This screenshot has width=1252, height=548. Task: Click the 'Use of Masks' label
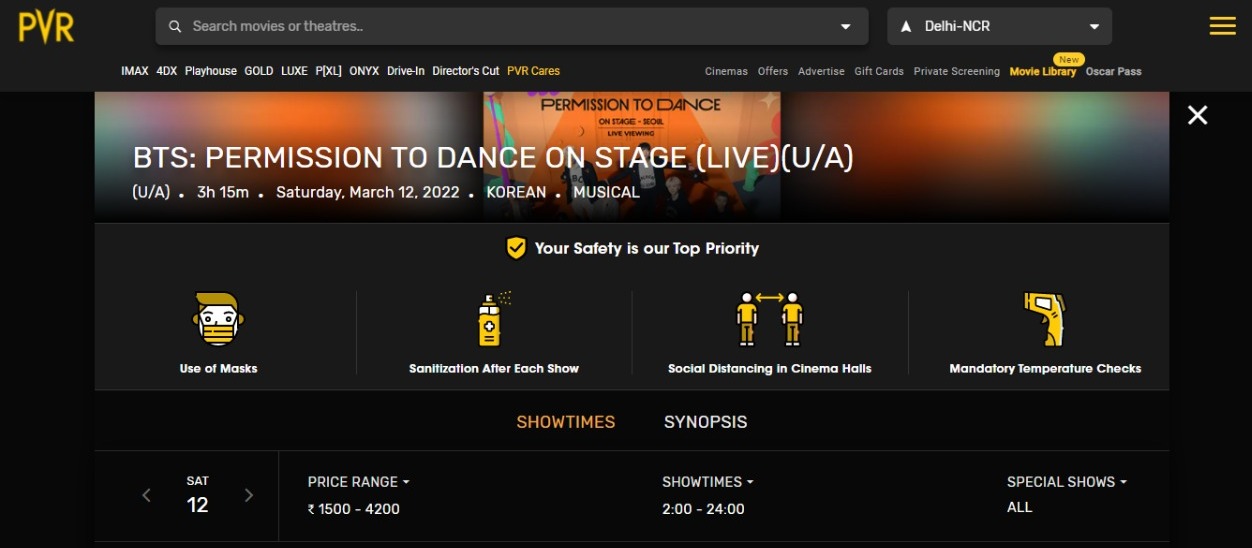pos(218,369)
